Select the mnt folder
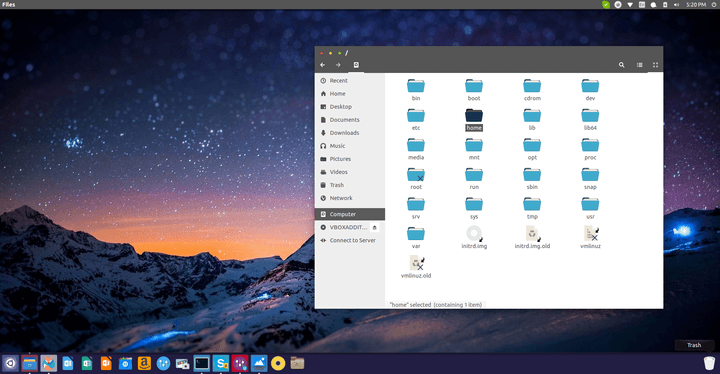The width and height of the screenshot is (720, 374). (474, 149)
